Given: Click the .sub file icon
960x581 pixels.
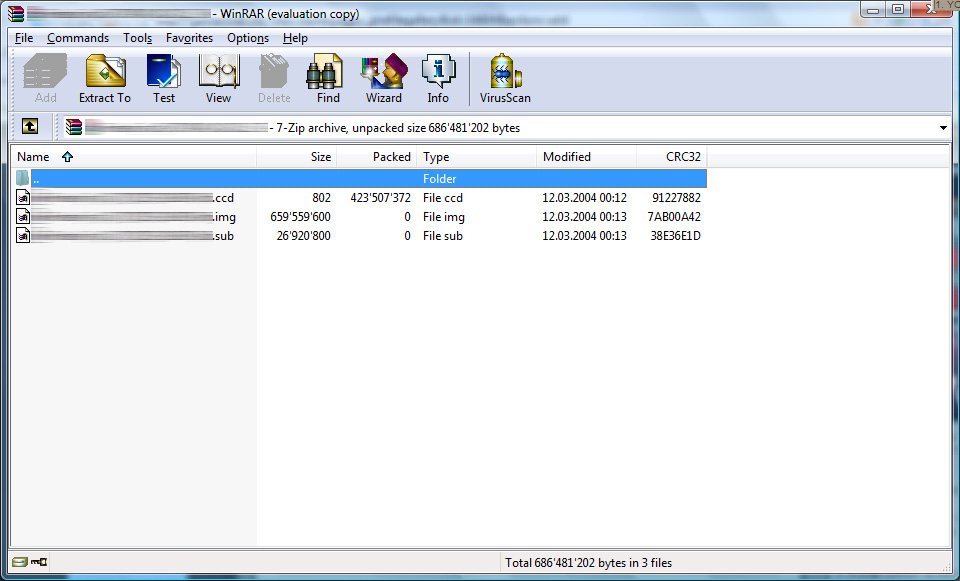Looking at the screenshot, I should [23, 236].
